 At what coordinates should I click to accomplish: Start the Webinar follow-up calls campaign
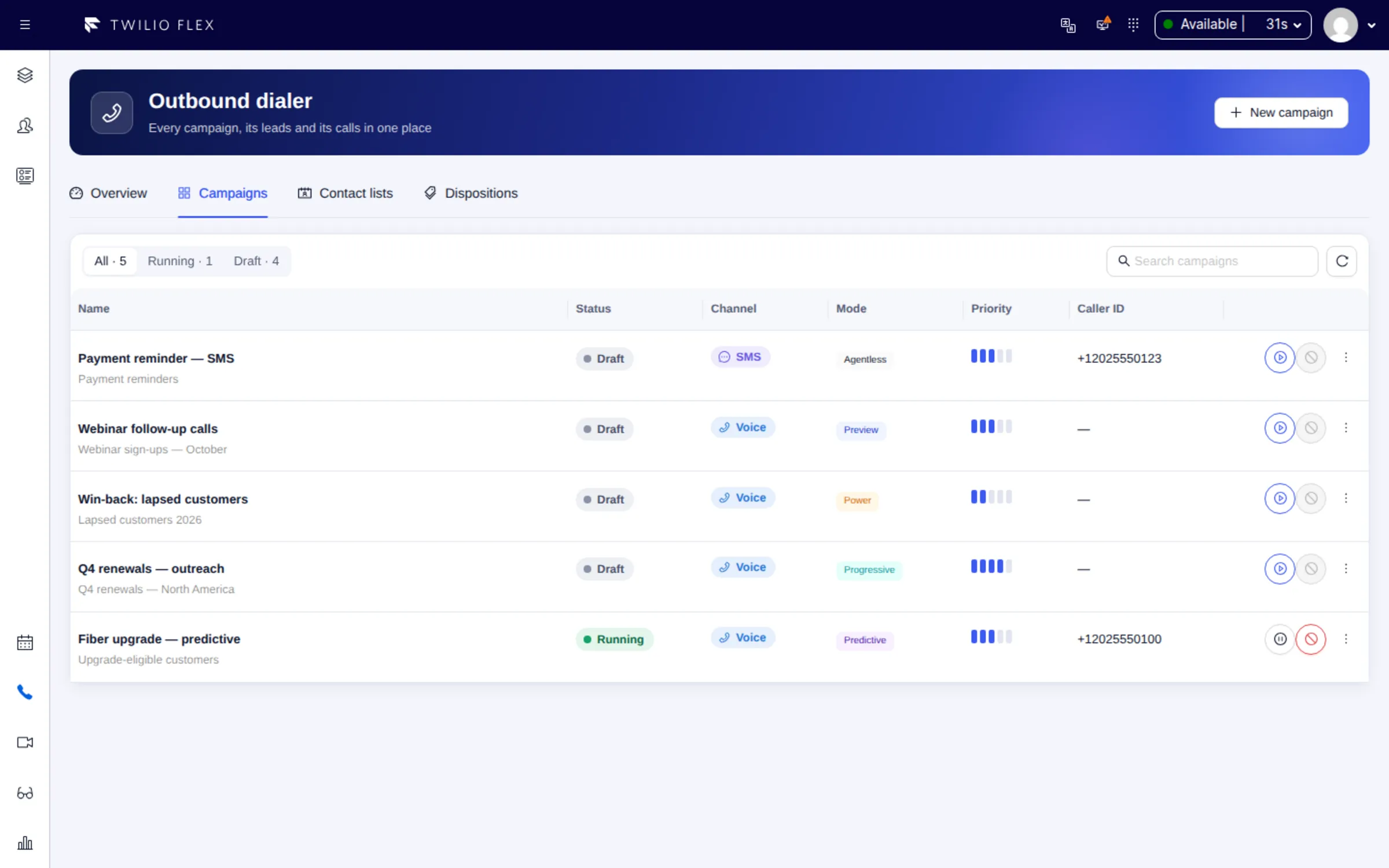click(x=1280, y=428)
